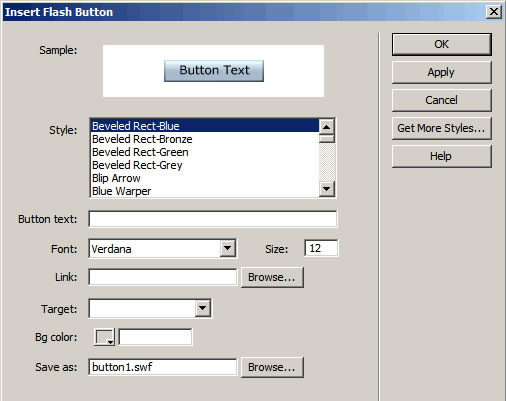This screenshot has width=506, height=401.
Task: Browse for a Link file
Action: coord(272,277)
